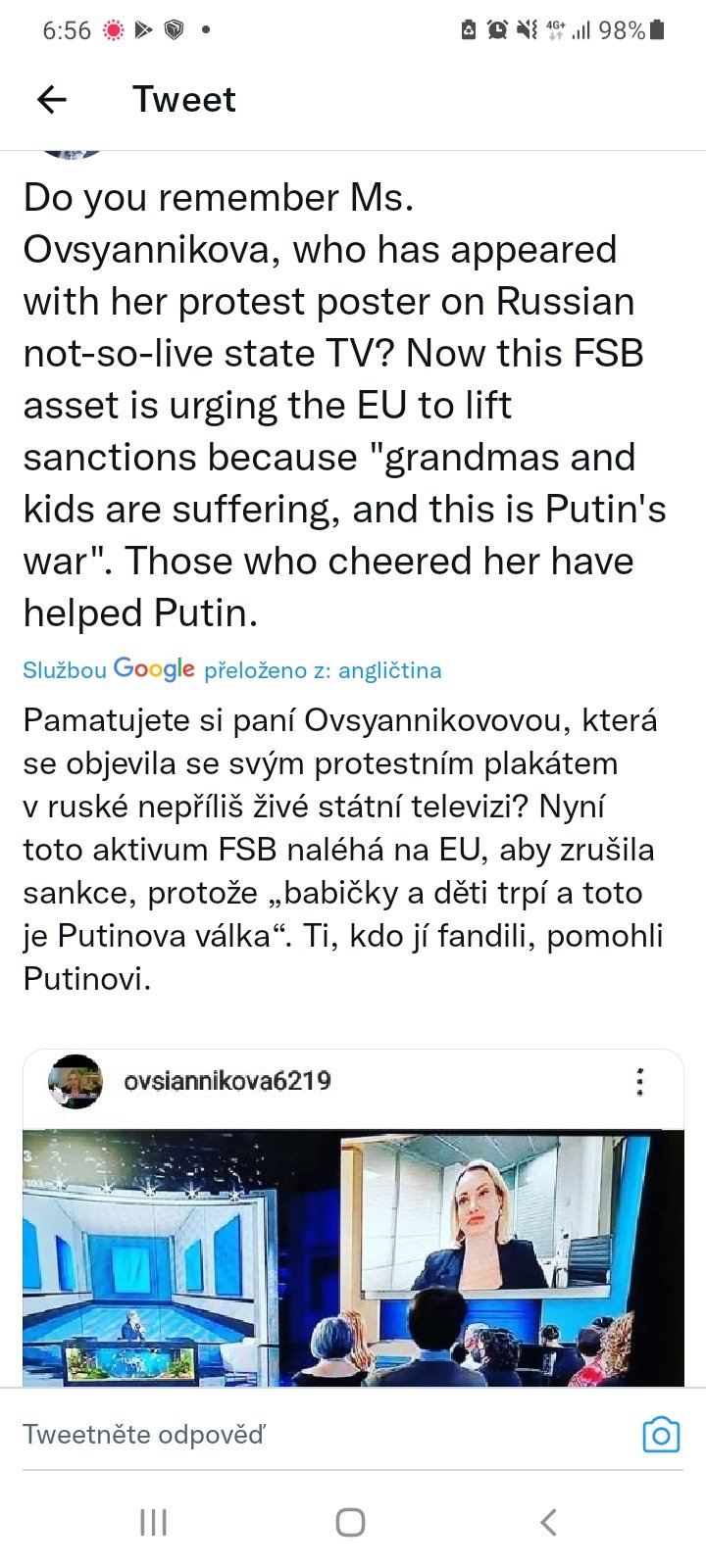
Task: Tap the alarm clock status icon
Action: click(x=498, y=30)
